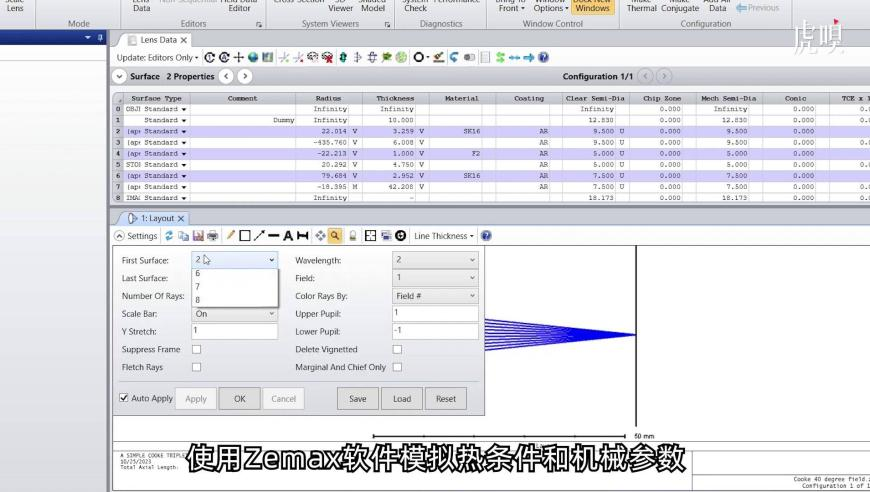This screenshot has width=870, height=492.
Task: Click the blue curved undo arrow icon in Lens Data
Action: click(x=454, y=57)
